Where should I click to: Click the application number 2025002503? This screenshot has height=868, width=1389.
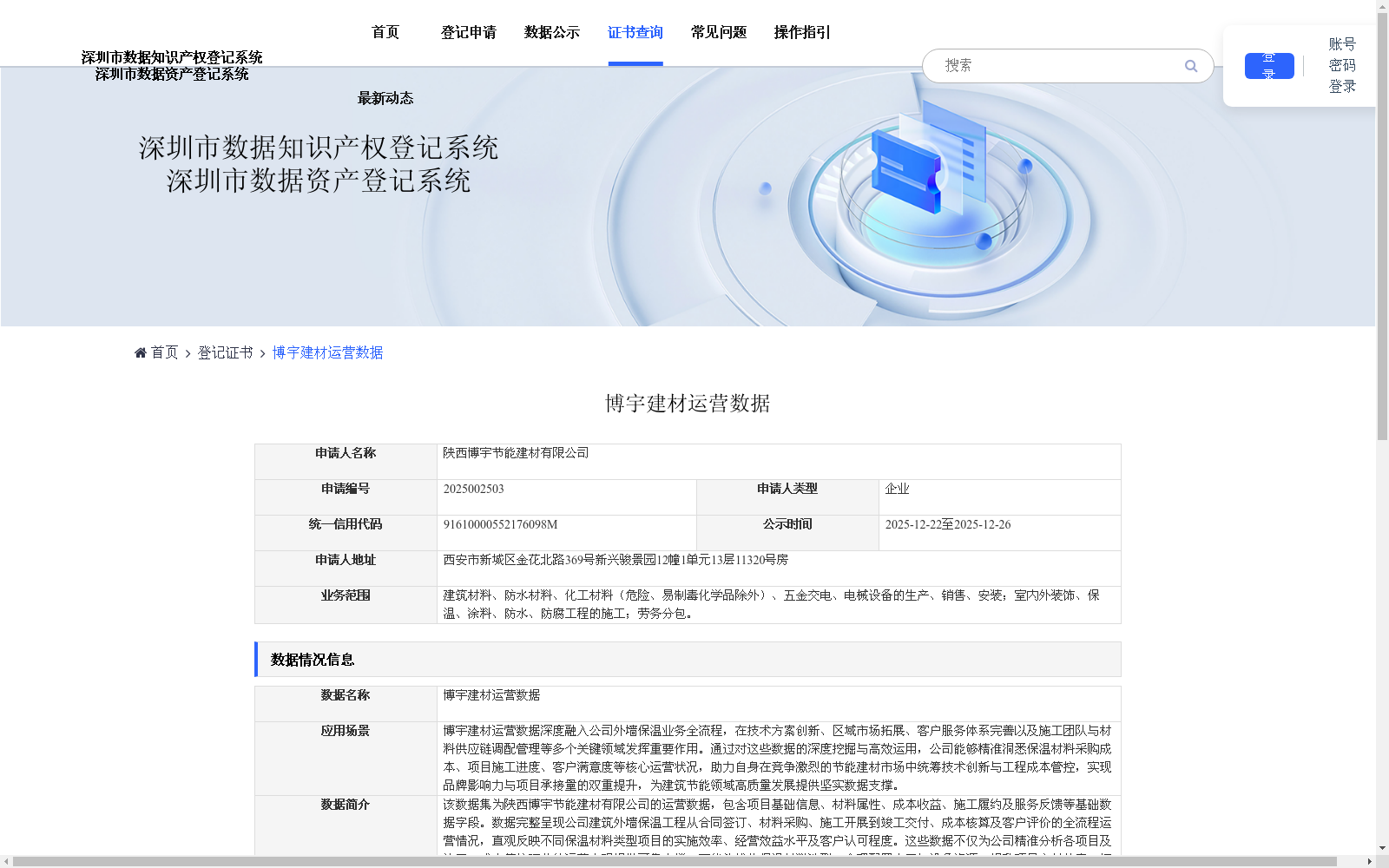(474, 489)
